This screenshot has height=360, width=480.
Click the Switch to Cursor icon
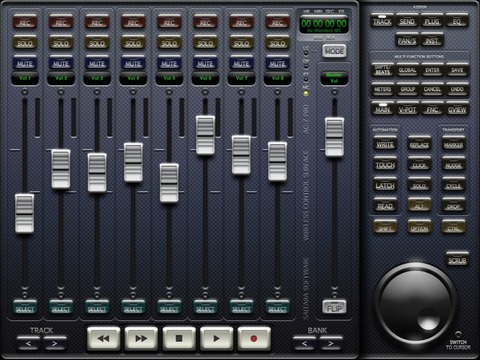tap(458, 334)
